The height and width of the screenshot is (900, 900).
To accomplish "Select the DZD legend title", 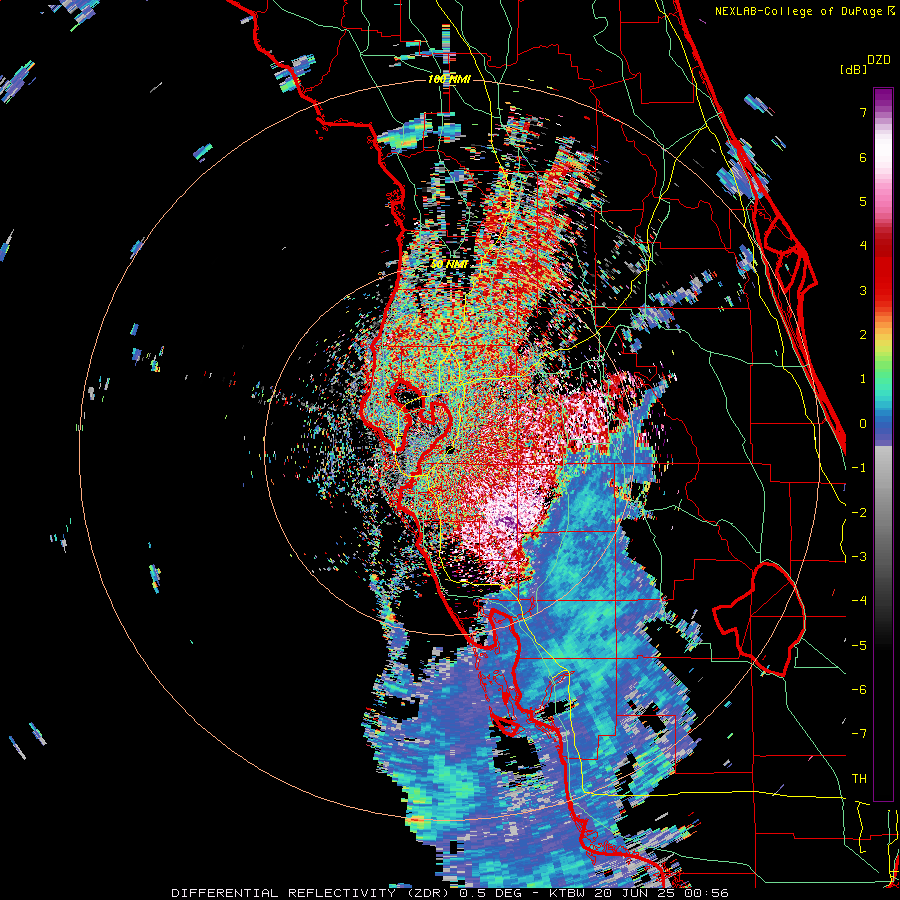I will click(879, 60).
